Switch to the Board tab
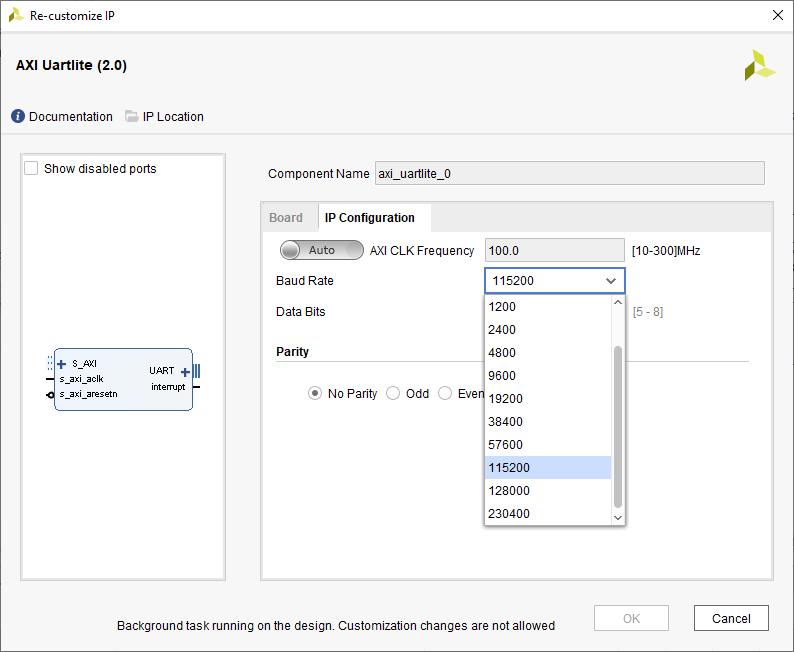The image size is (794, 652). (286, 218)
